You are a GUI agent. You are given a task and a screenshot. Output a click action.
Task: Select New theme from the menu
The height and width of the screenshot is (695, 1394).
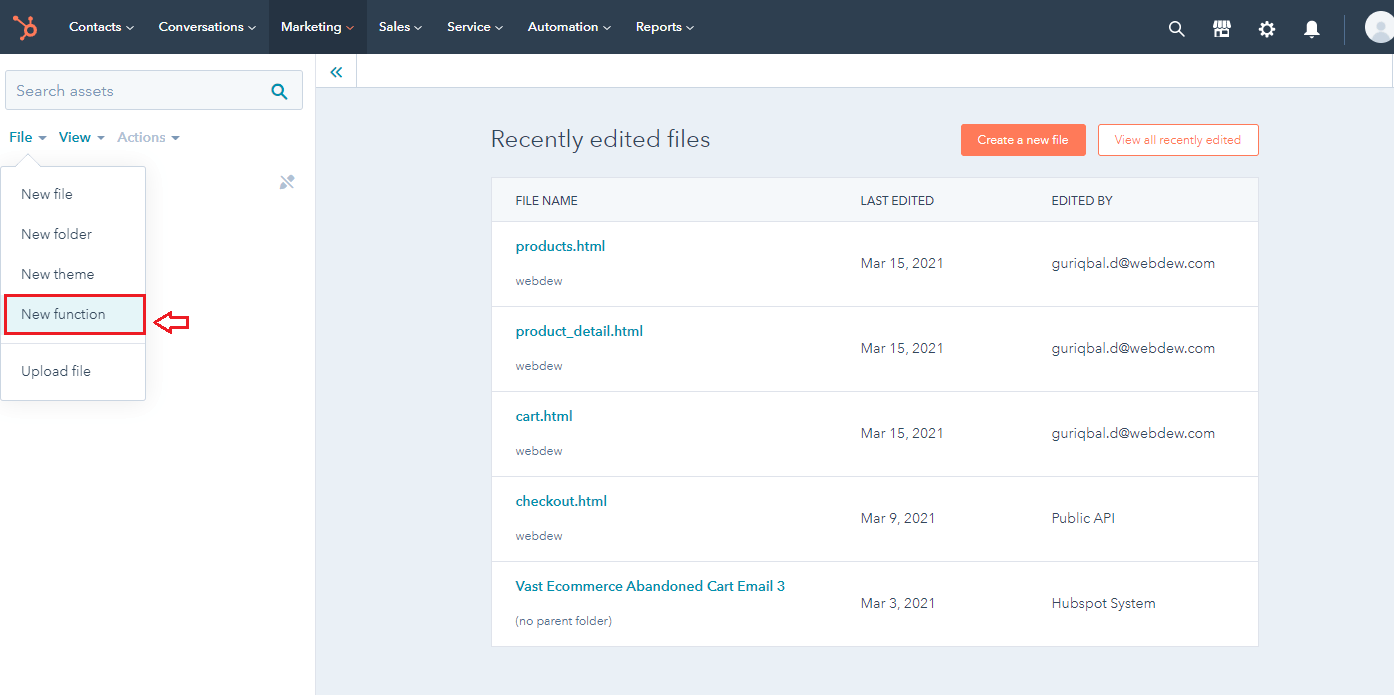click(x=57, y=273)
